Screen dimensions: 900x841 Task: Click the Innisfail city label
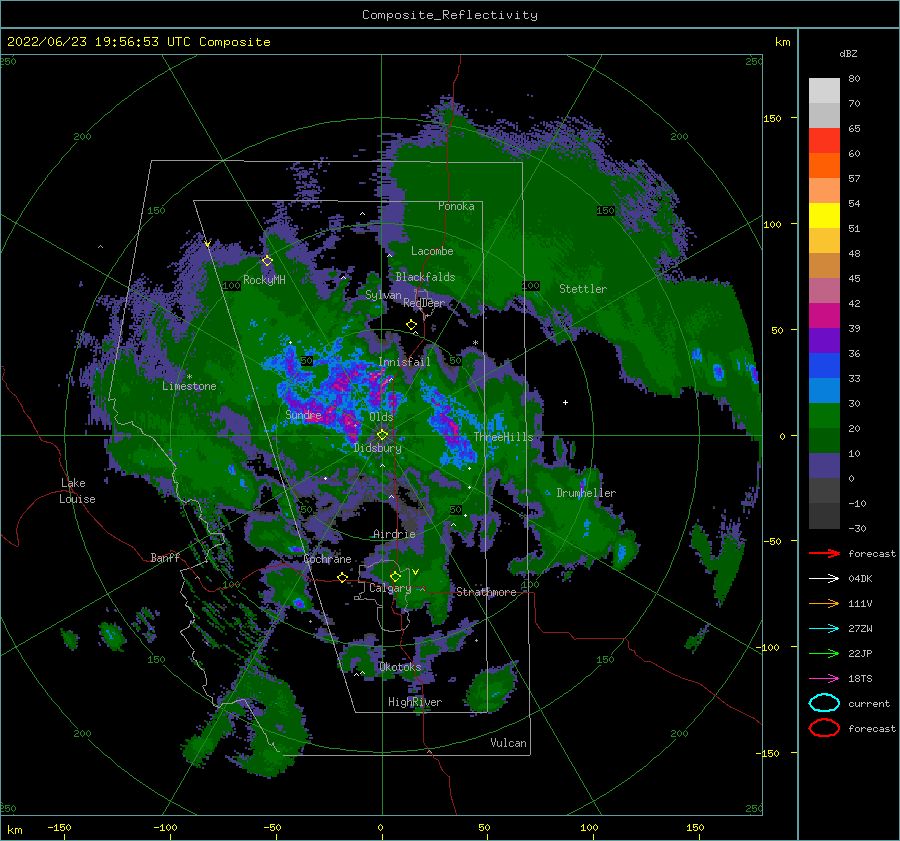pyautogui.click(x=405, y=362)
